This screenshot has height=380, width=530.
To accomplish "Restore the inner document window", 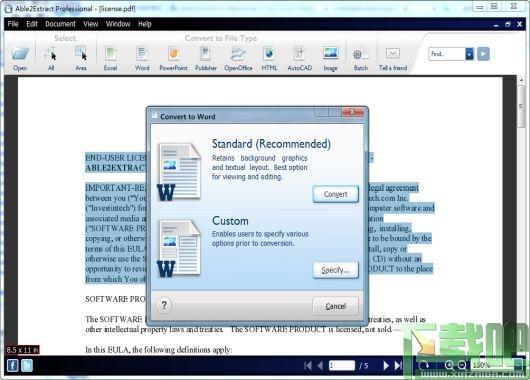I will click(x=508, y=24).
